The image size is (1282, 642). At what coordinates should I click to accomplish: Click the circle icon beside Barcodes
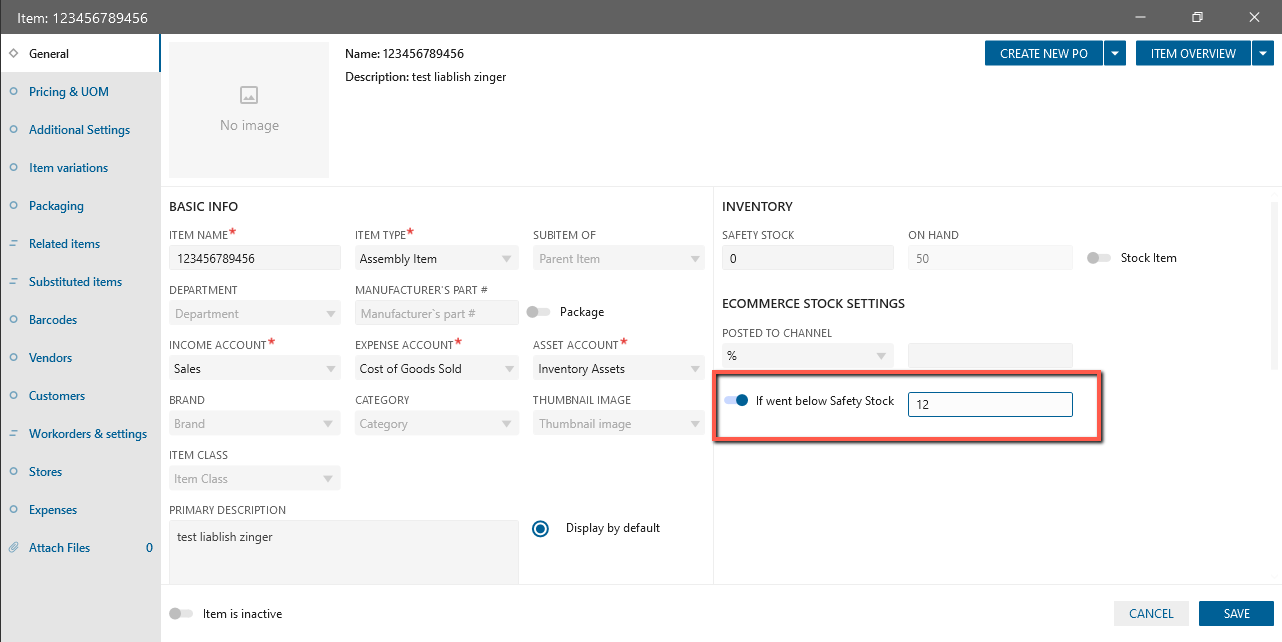tap(13, 320)
